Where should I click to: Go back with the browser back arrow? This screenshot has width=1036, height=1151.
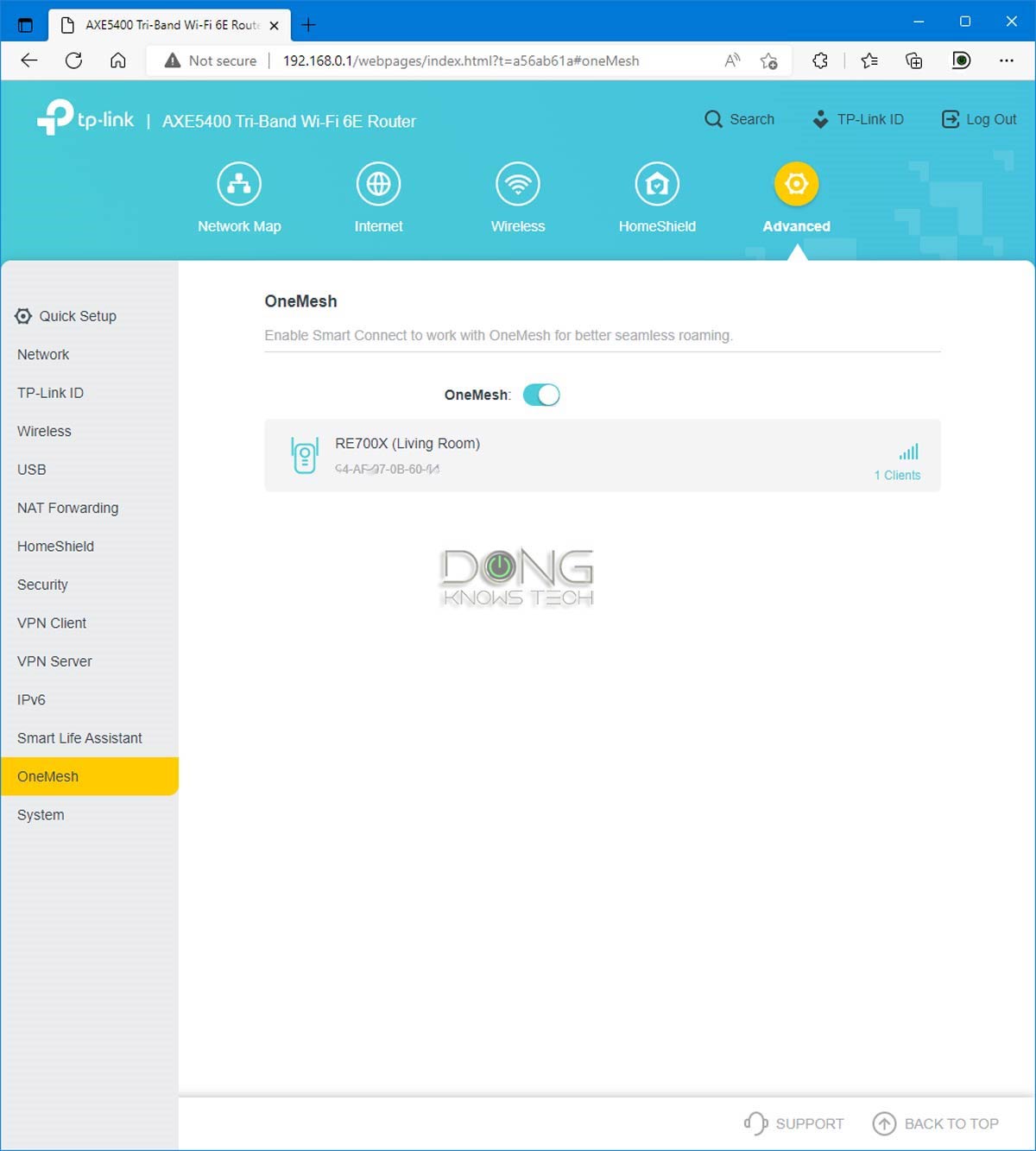point(29,60)
